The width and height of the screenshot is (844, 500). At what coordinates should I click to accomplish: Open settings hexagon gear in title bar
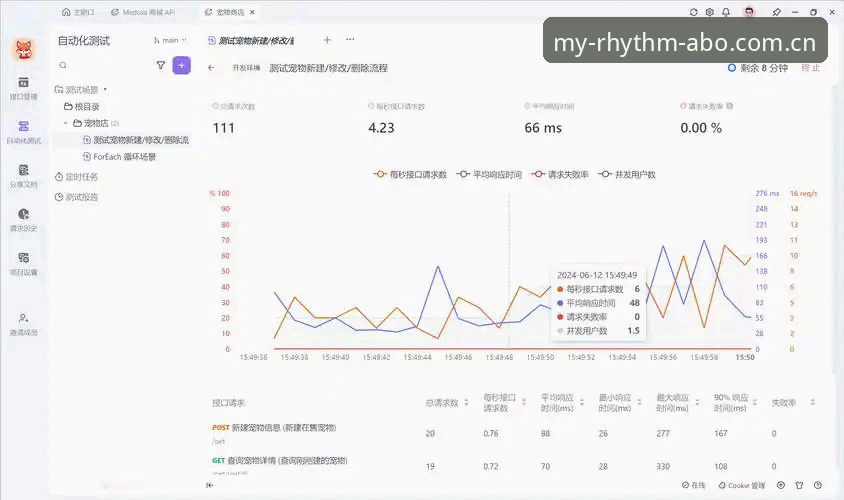pos(709,12)
